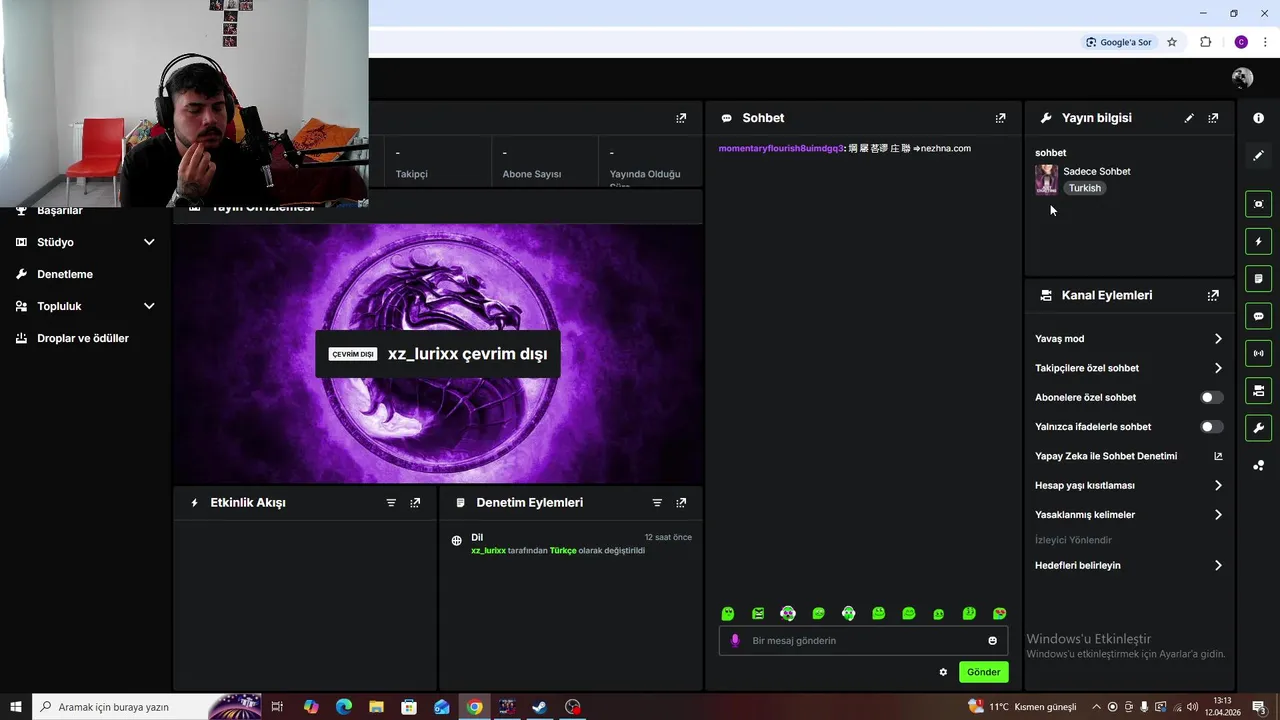The width and height of the screenshot is (1280, 720).
Task: Click the three-dots icon at sidebar bottom
Action: click(1258, 465)
